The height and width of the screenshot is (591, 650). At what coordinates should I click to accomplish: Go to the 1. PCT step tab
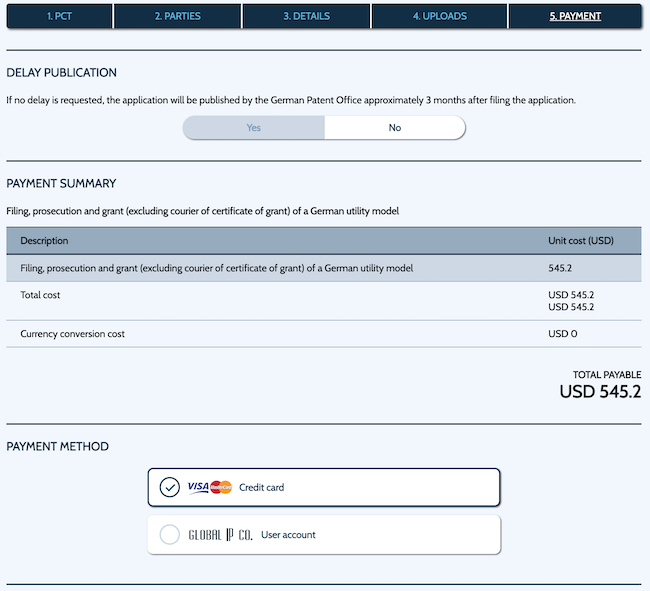59,16
